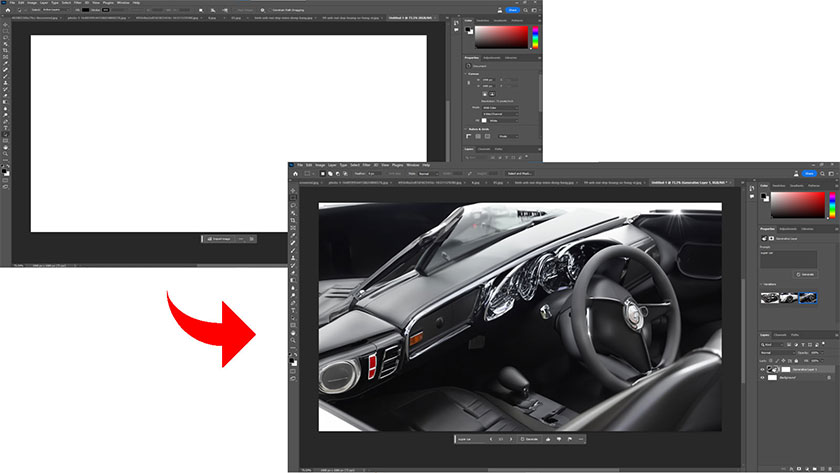Select the Rectangular Marquee tool in the back window
This screenshot has width=840, height=473.
tap(5, 31)
